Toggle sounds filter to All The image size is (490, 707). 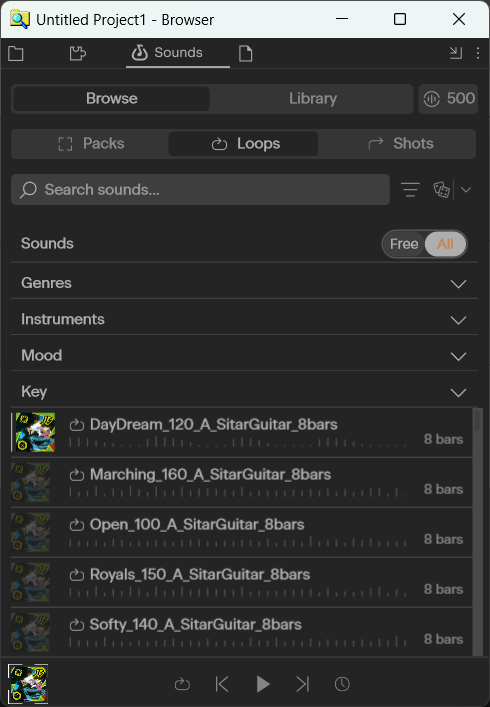click(x=445, y=244)
